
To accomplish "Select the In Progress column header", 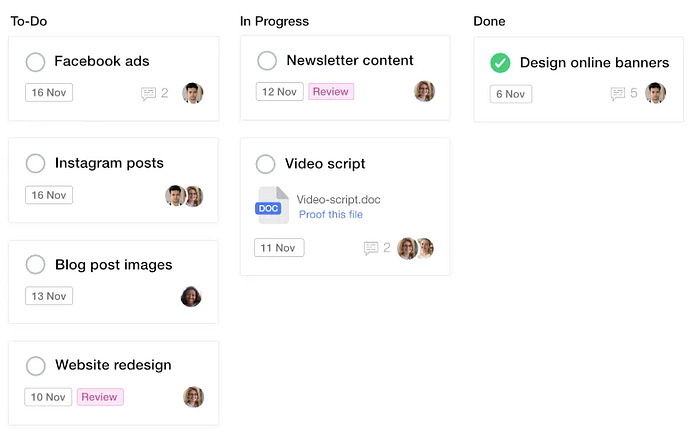I will (274, 21).
